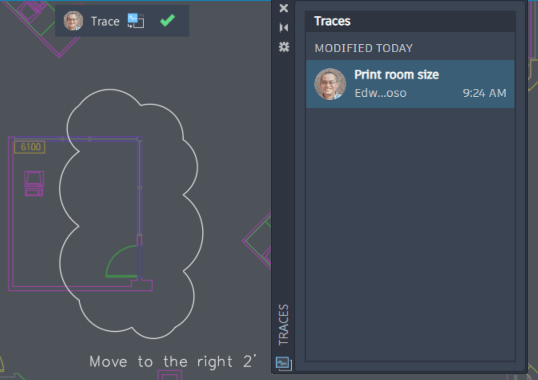Toggle auto-hide for Traces palette
This screenshot has width=538, height=380.
pos(284,27)
